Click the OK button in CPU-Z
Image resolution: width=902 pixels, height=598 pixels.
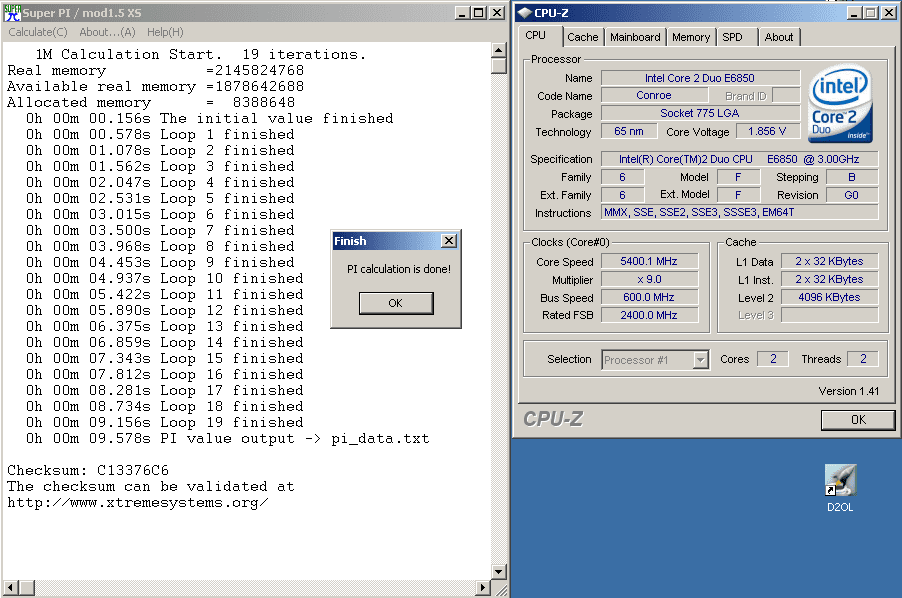click(858, 420)
